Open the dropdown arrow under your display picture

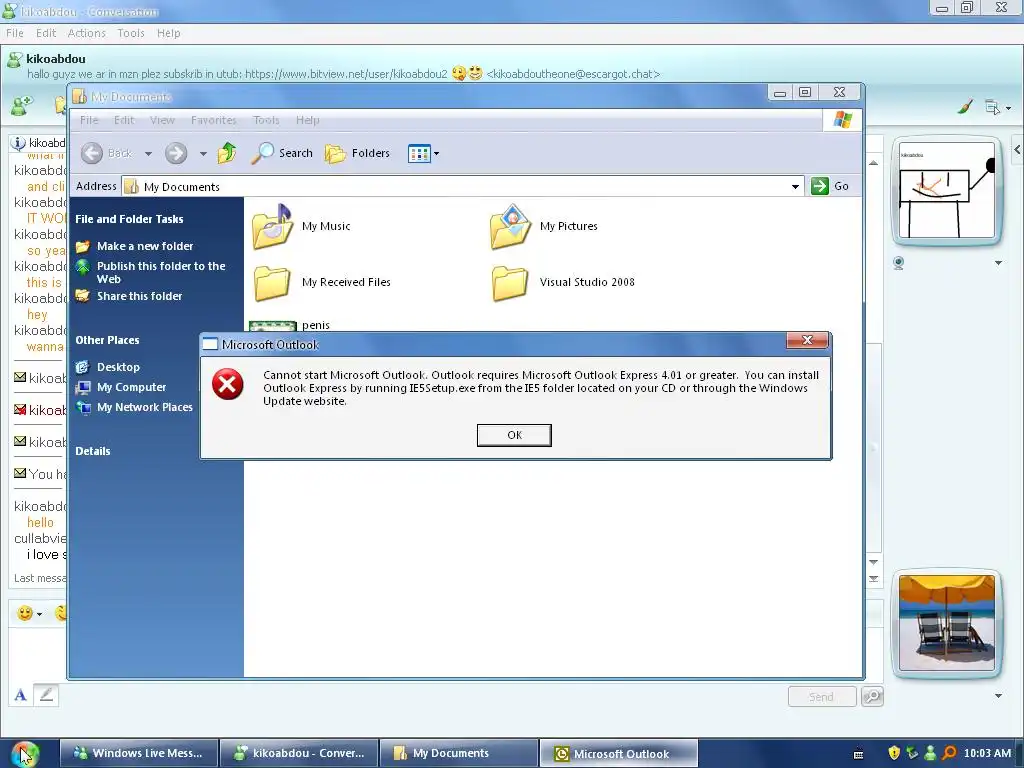coord(998,696)
